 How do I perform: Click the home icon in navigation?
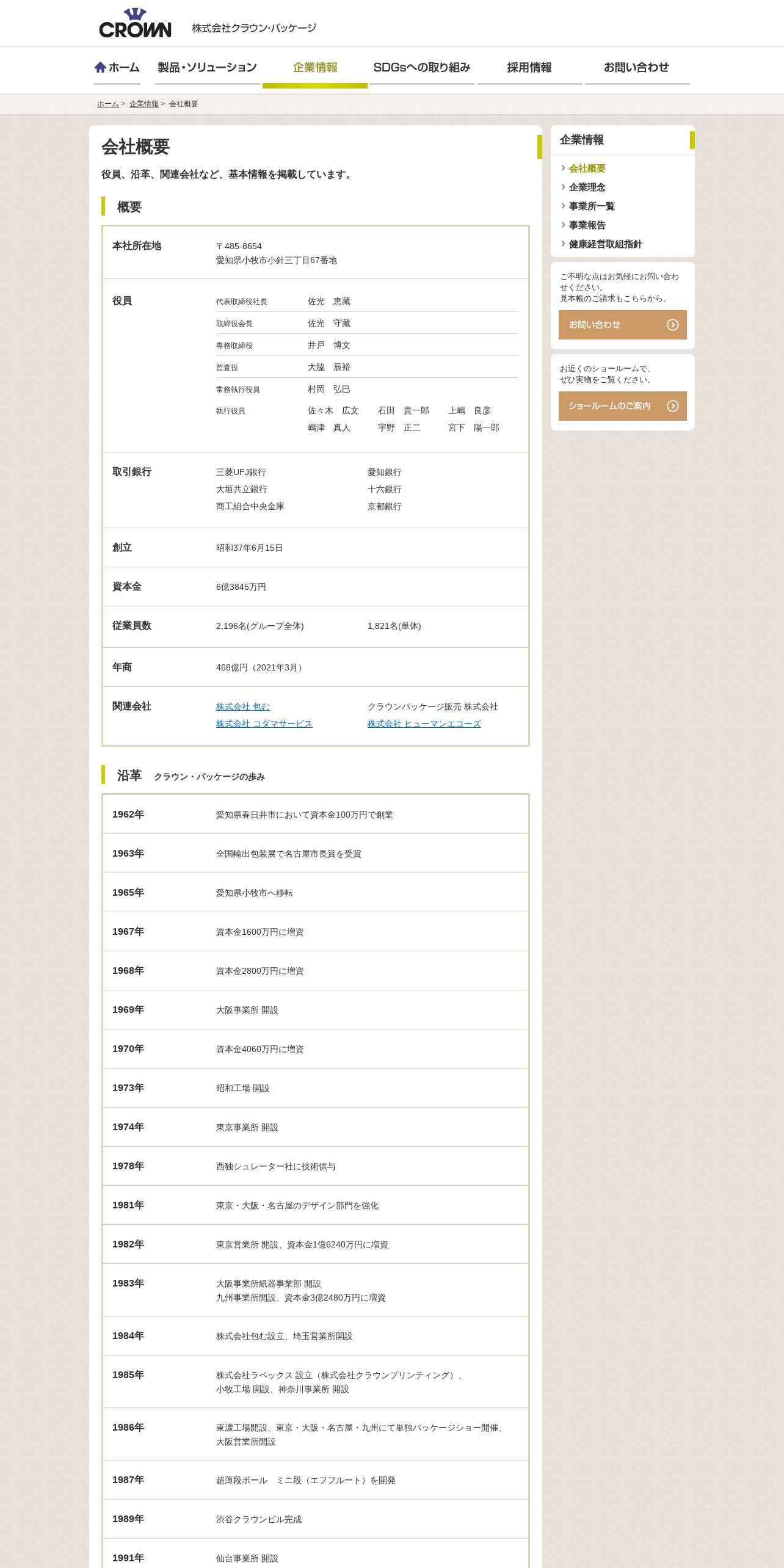click(100, 67)
